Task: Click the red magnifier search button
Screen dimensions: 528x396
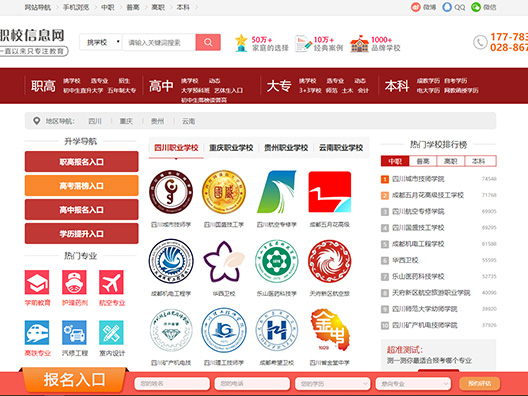Action: [208, 42]
